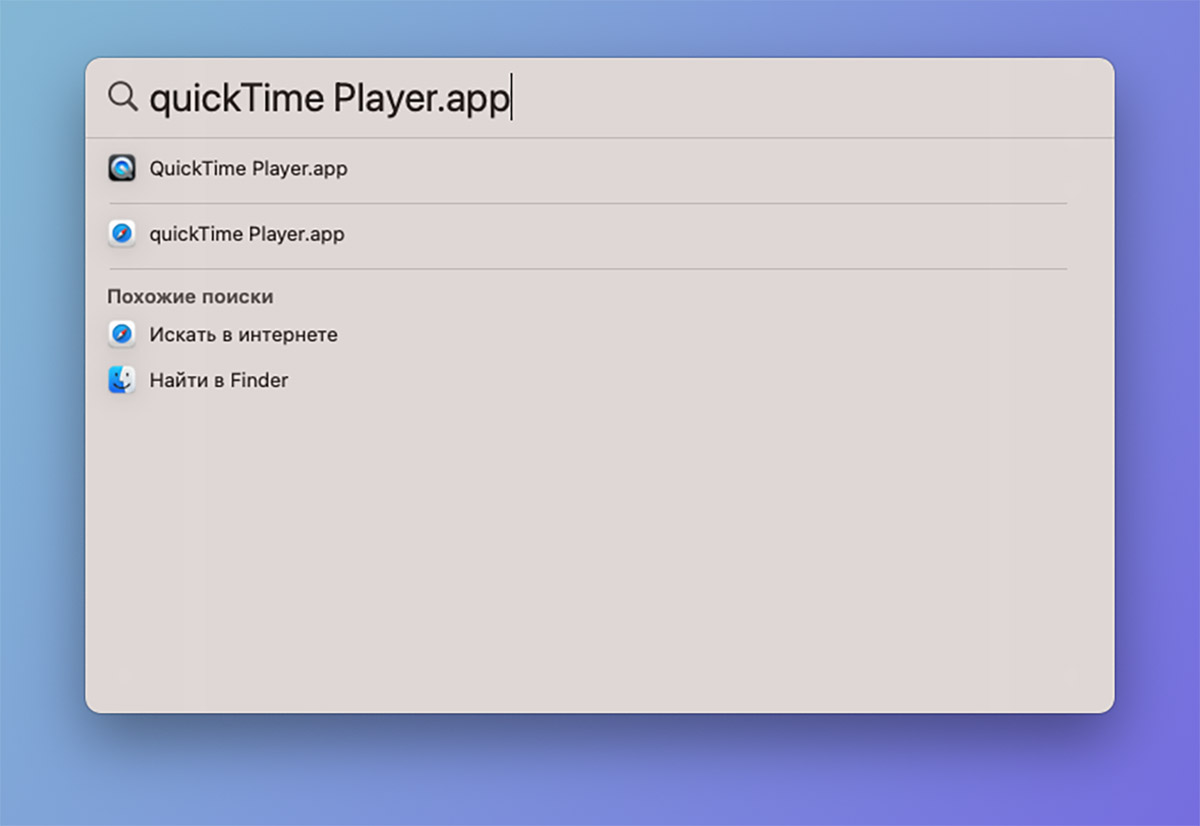Click Safari icon beside quickTime Player.app

122,234
